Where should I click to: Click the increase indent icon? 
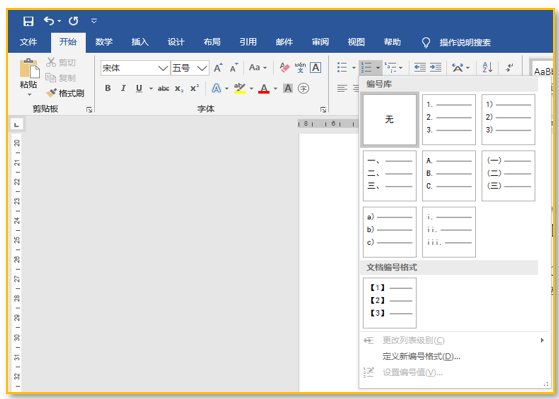435,67
